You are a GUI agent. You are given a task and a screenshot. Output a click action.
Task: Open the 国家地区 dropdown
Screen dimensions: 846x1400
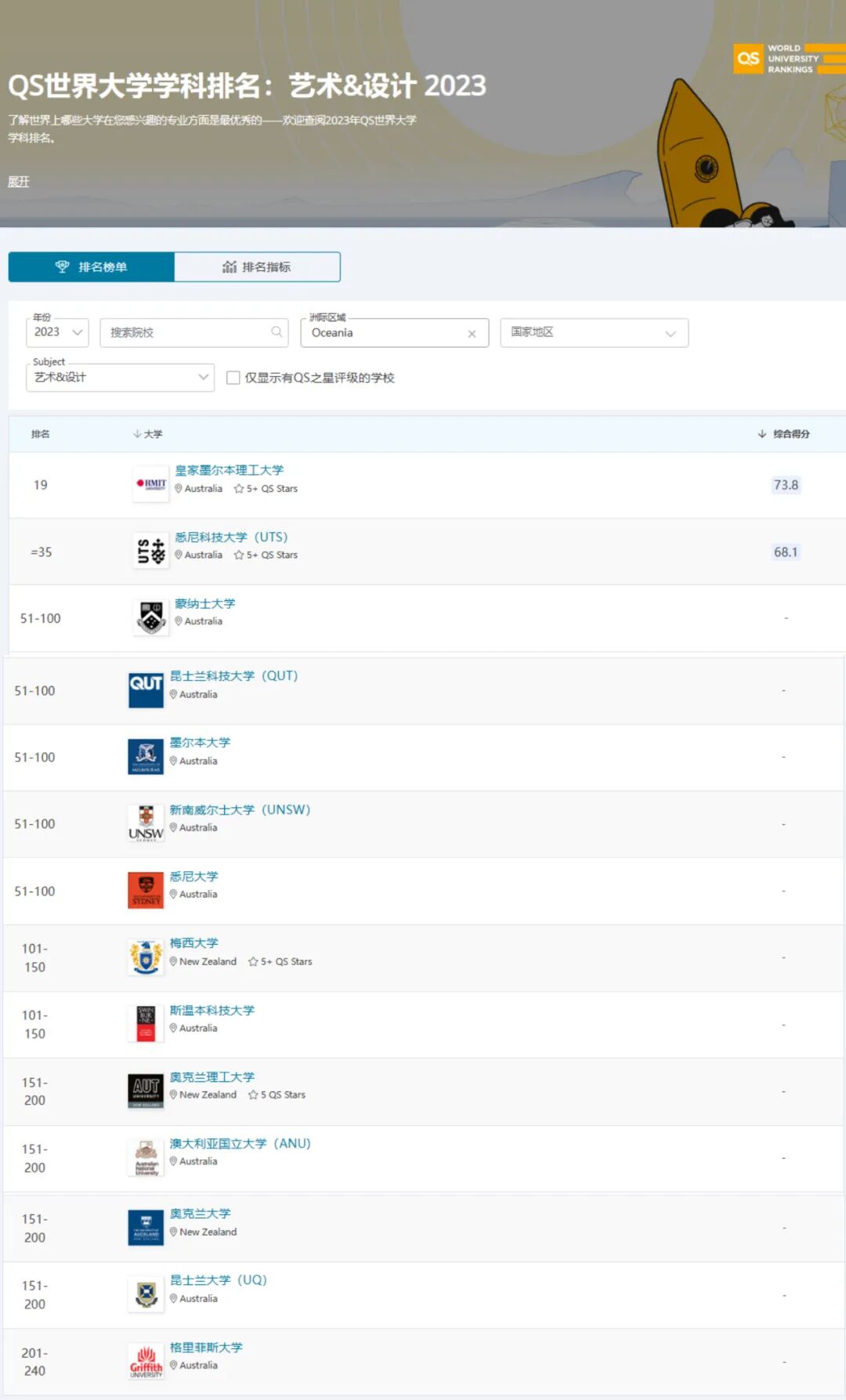(x=595, y=332)
